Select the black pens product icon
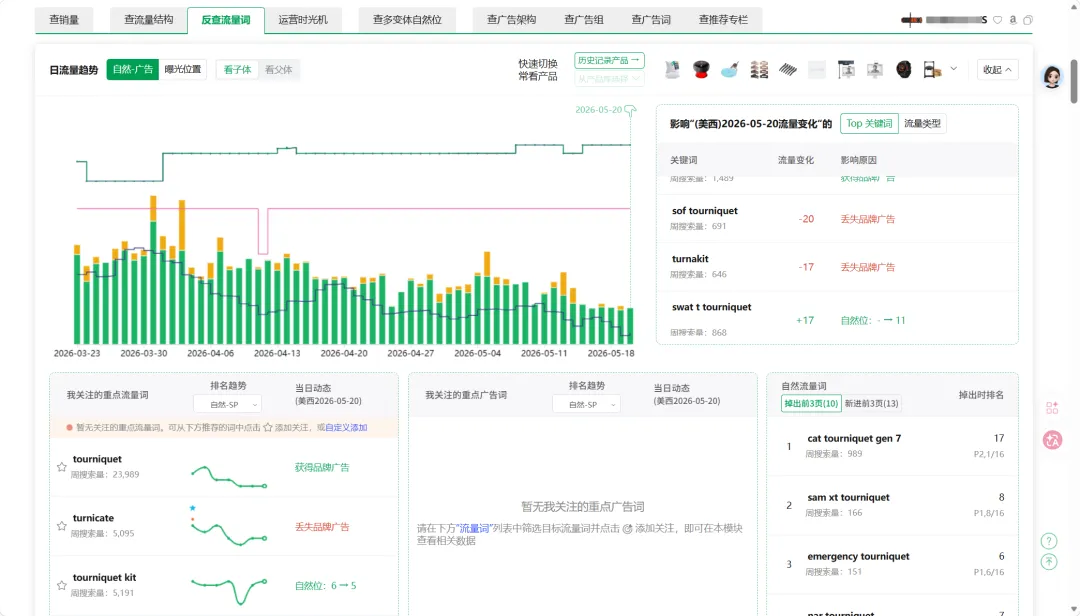1080x616 pixels. [788, 70]
